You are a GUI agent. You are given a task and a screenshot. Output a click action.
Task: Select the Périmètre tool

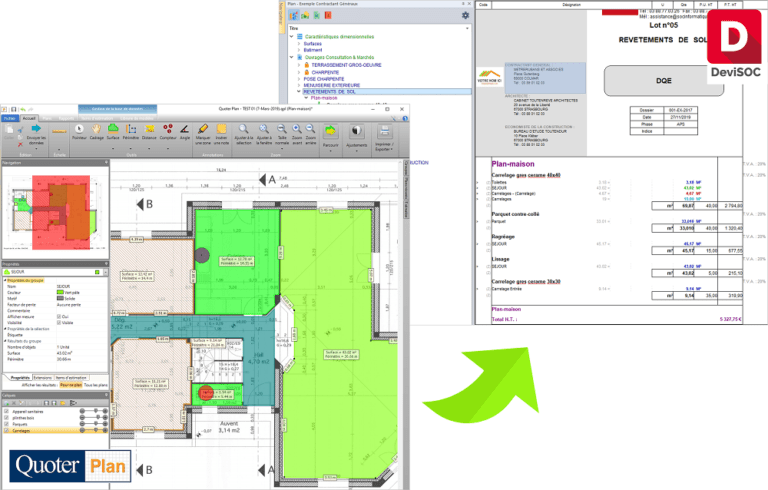[x=131, y=131]
